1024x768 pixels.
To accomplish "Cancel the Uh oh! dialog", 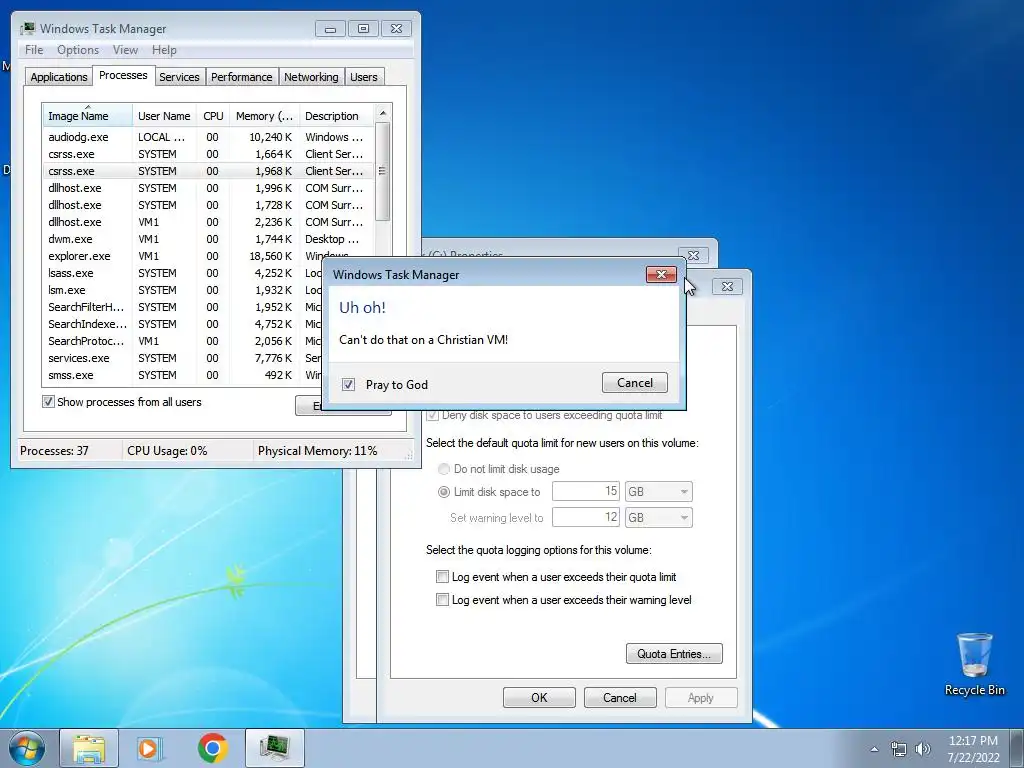I will coord(635,383).
